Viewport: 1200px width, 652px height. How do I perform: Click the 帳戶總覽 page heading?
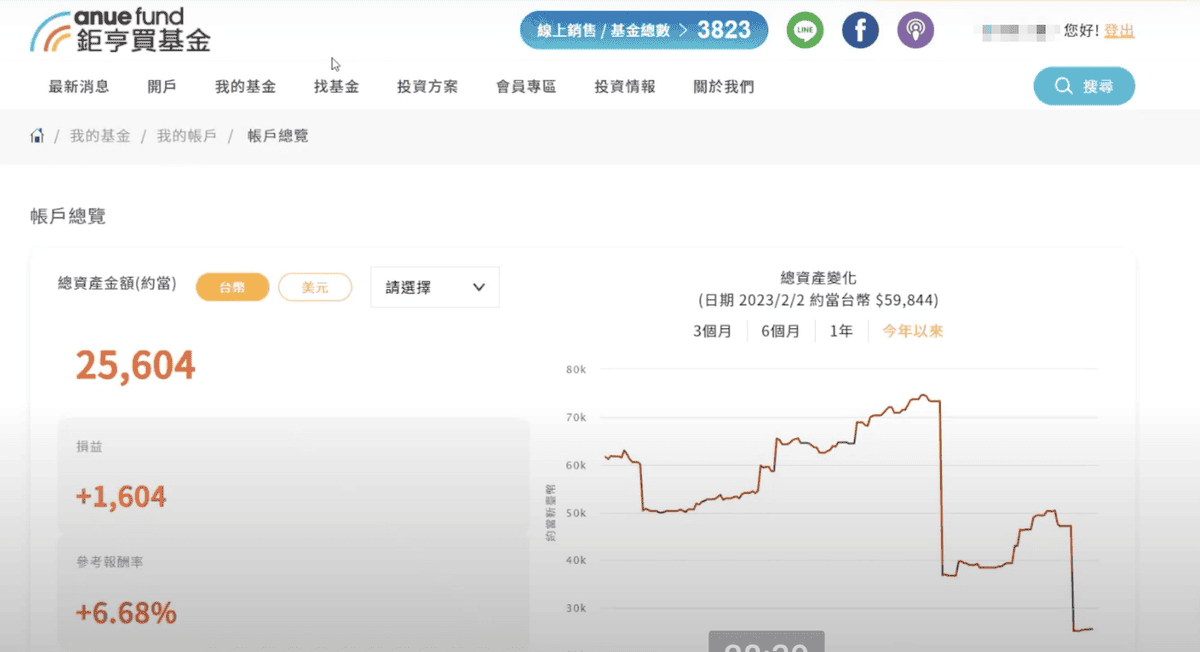pyautogui.click(x=67, y=216)
